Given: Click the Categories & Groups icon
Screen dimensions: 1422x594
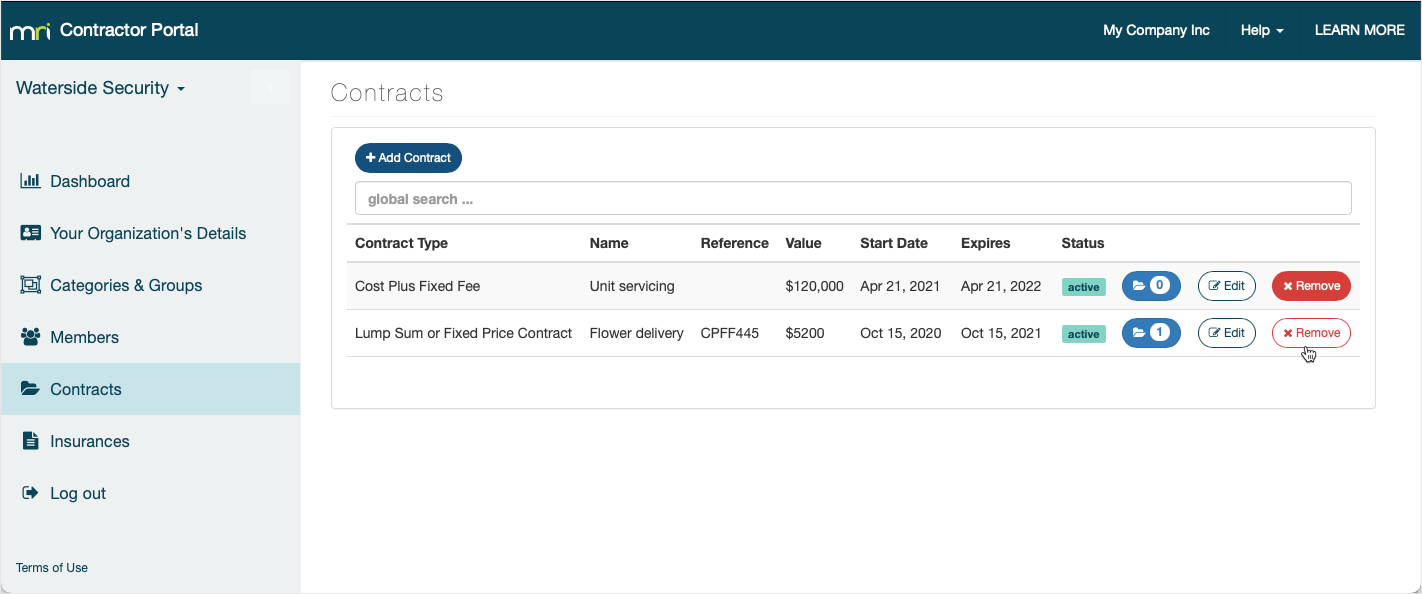Looking at the screenshot, I should click(30, 285).
